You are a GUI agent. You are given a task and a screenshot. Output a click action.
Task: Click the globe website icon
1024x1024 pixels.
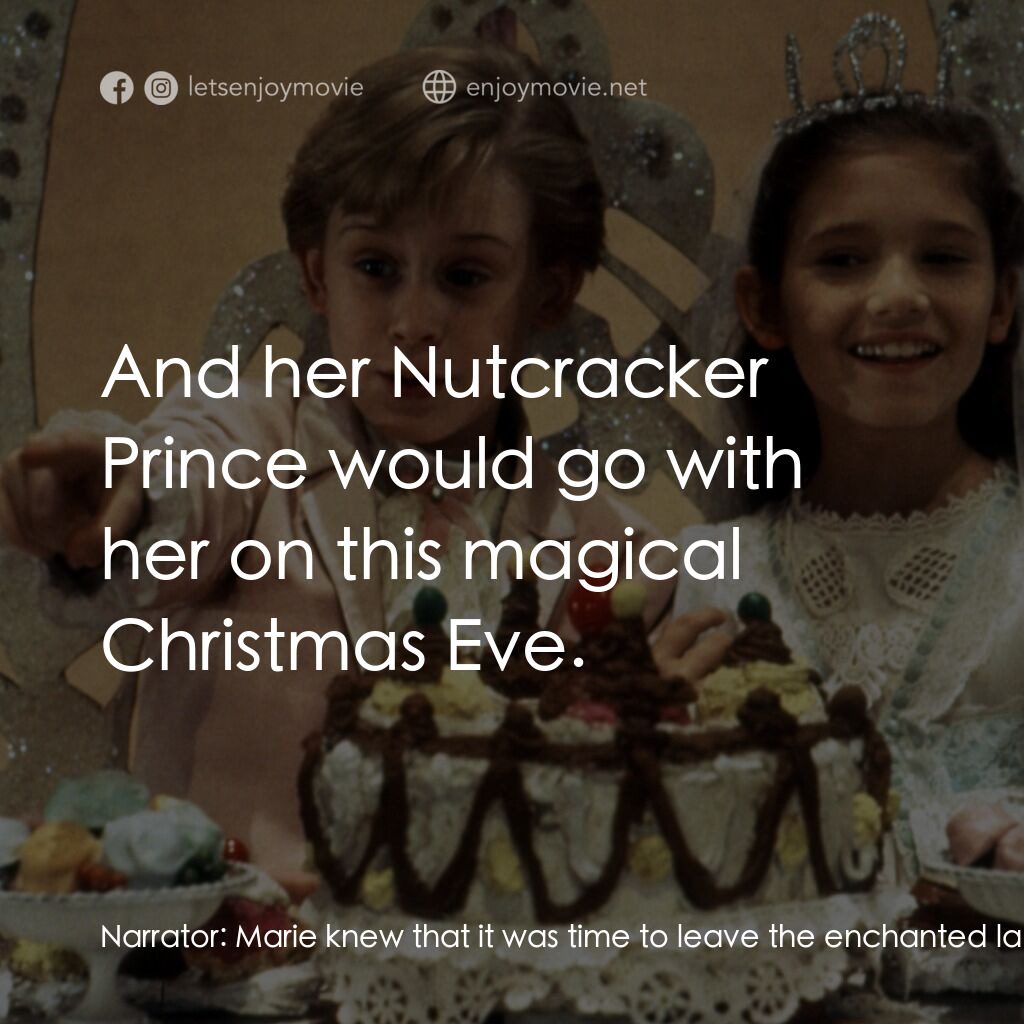[x=439, y=88]
